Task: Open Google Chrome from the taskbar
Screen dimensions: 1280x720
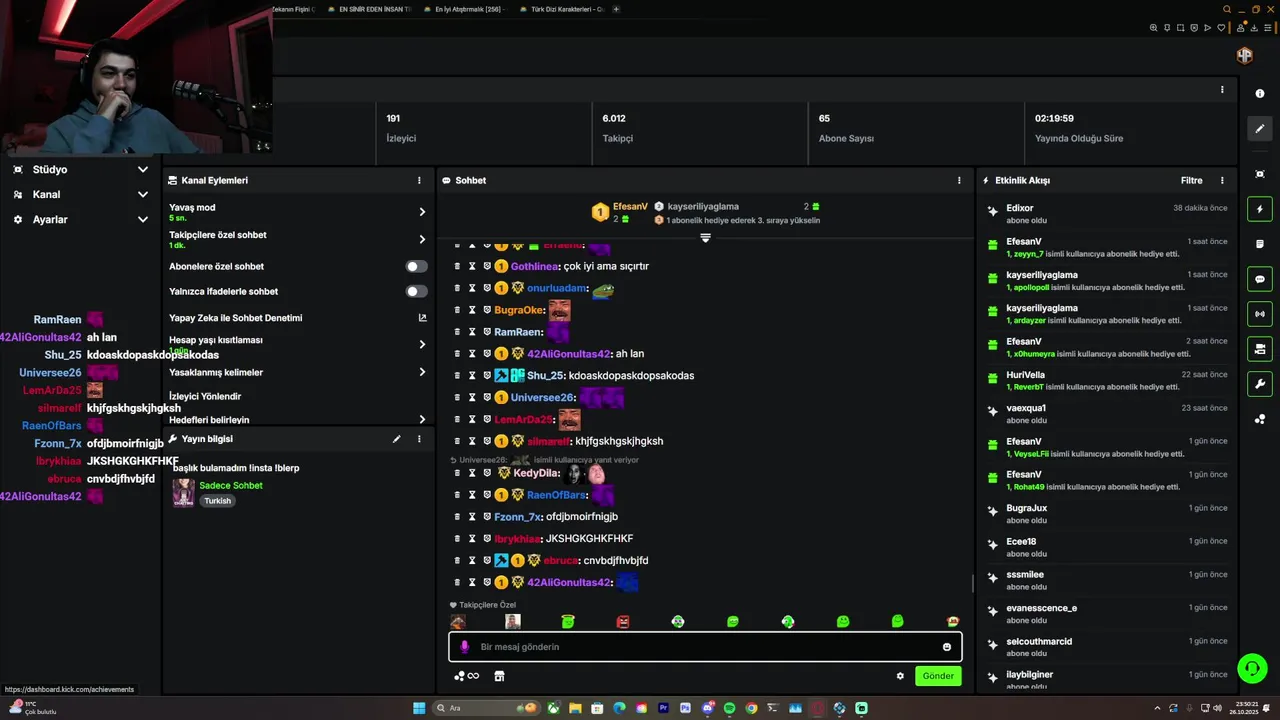Action: point(751,708)
